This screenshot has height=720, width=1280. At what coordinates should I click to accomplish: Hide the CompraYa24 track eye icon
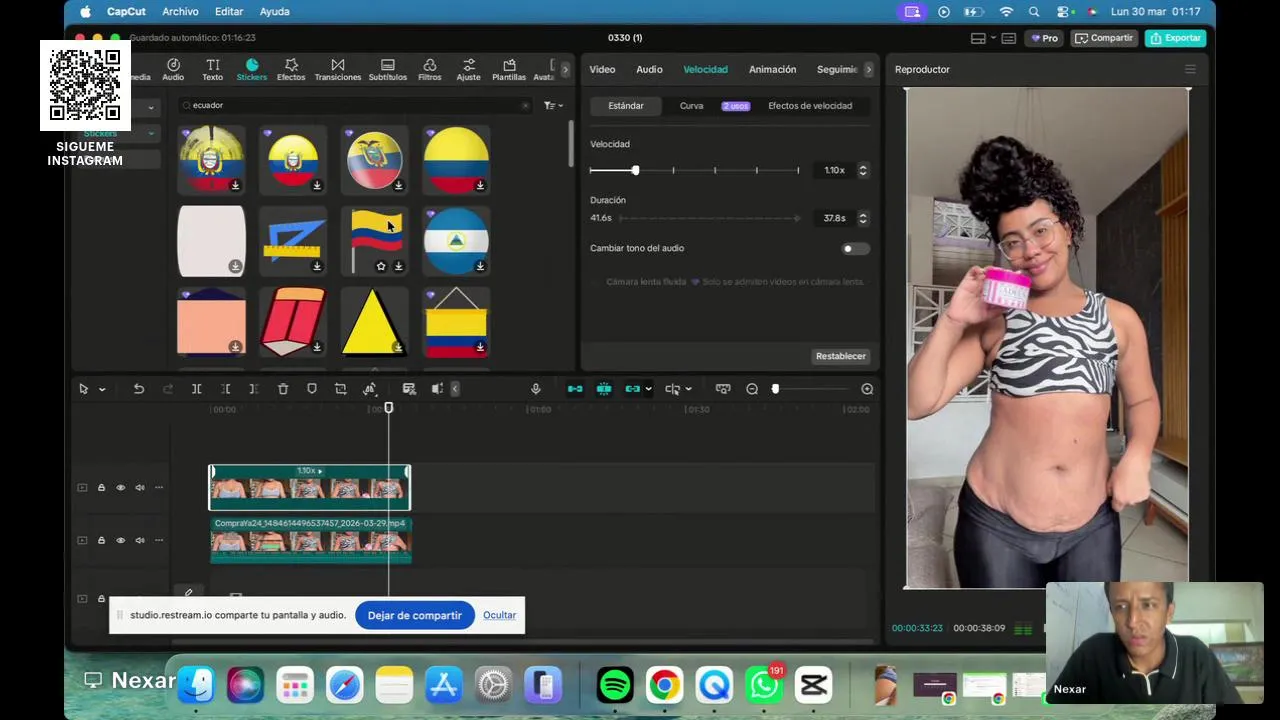[121, 540]
